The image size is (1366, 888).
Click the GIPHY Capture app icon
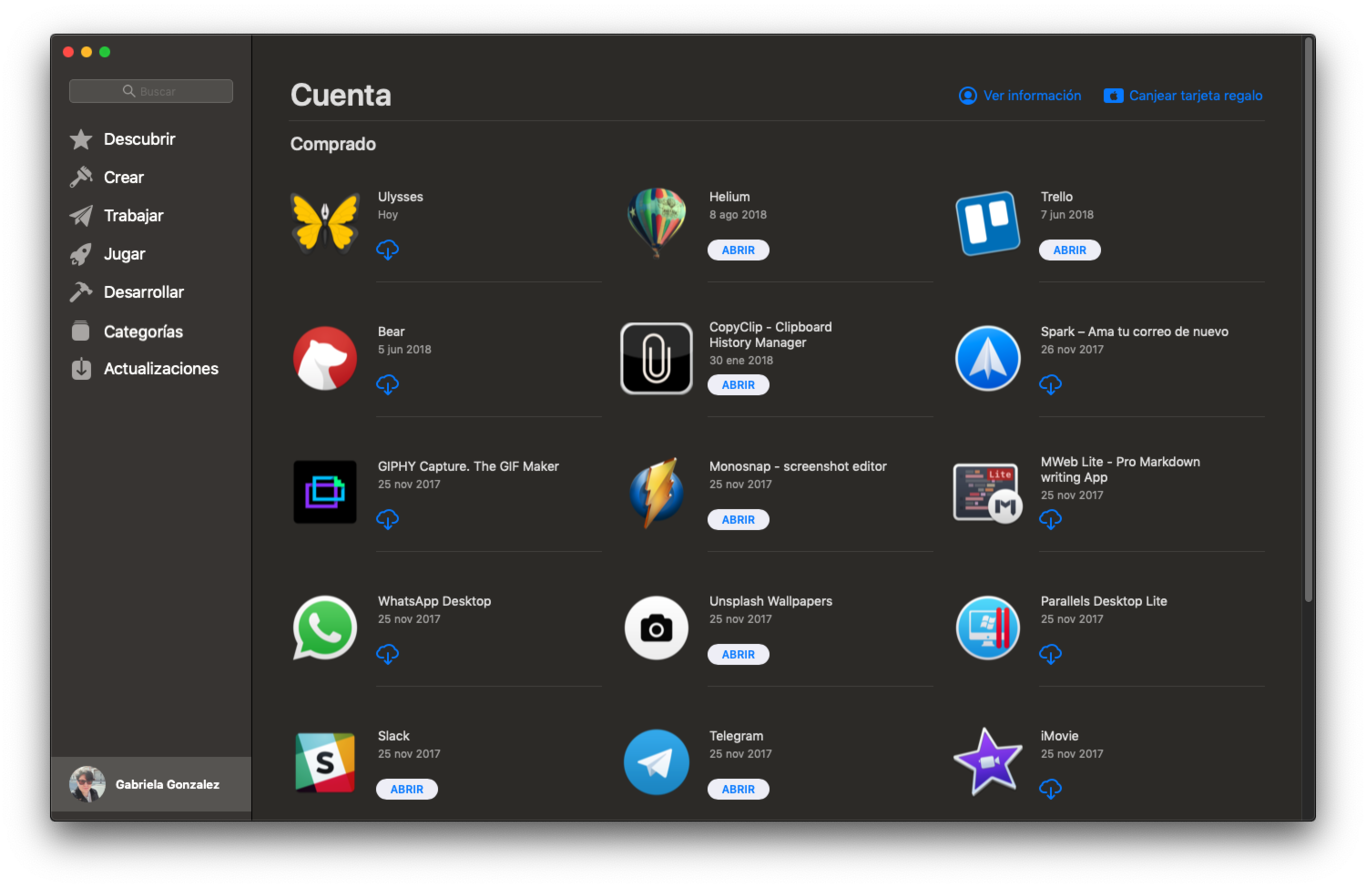(x=325, y=492)
